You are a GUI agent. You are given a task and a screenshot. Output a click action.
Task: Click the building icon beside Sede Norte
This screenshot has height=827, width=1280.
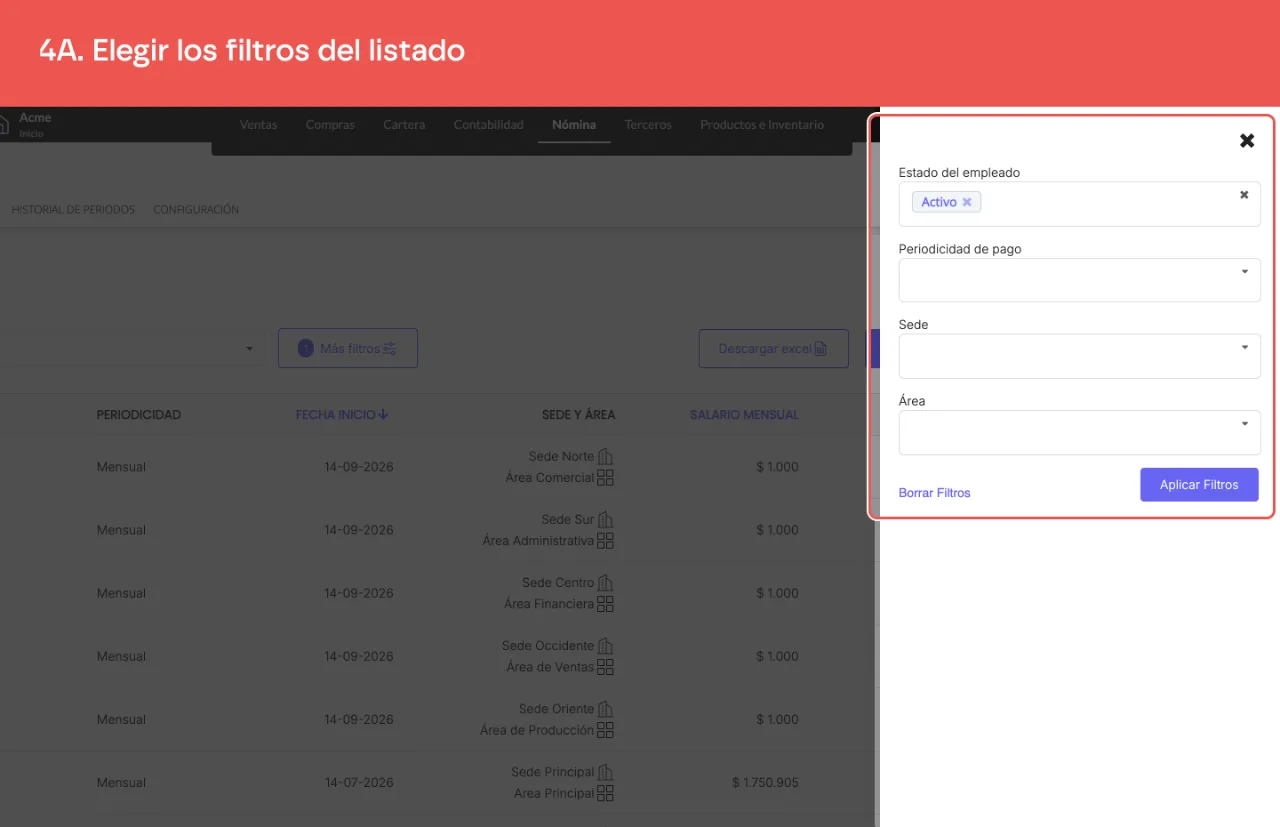[x=605, y=457]
